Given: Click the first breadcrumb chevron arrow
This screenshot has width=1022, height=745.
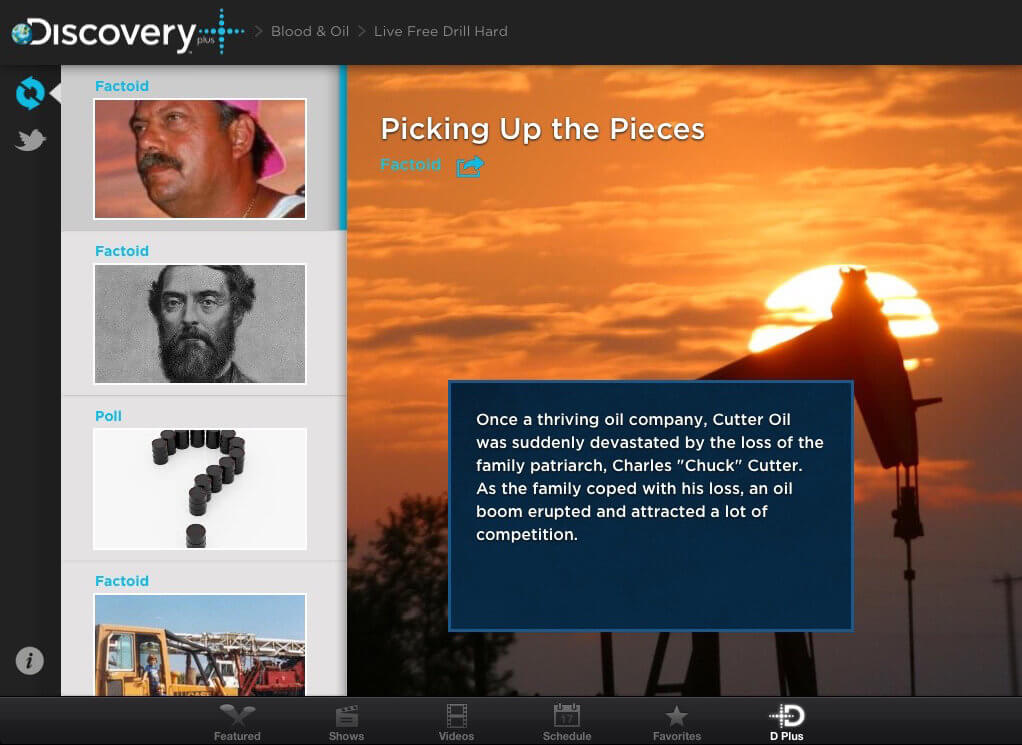Looking at the screenshot, I should (259, 31).
